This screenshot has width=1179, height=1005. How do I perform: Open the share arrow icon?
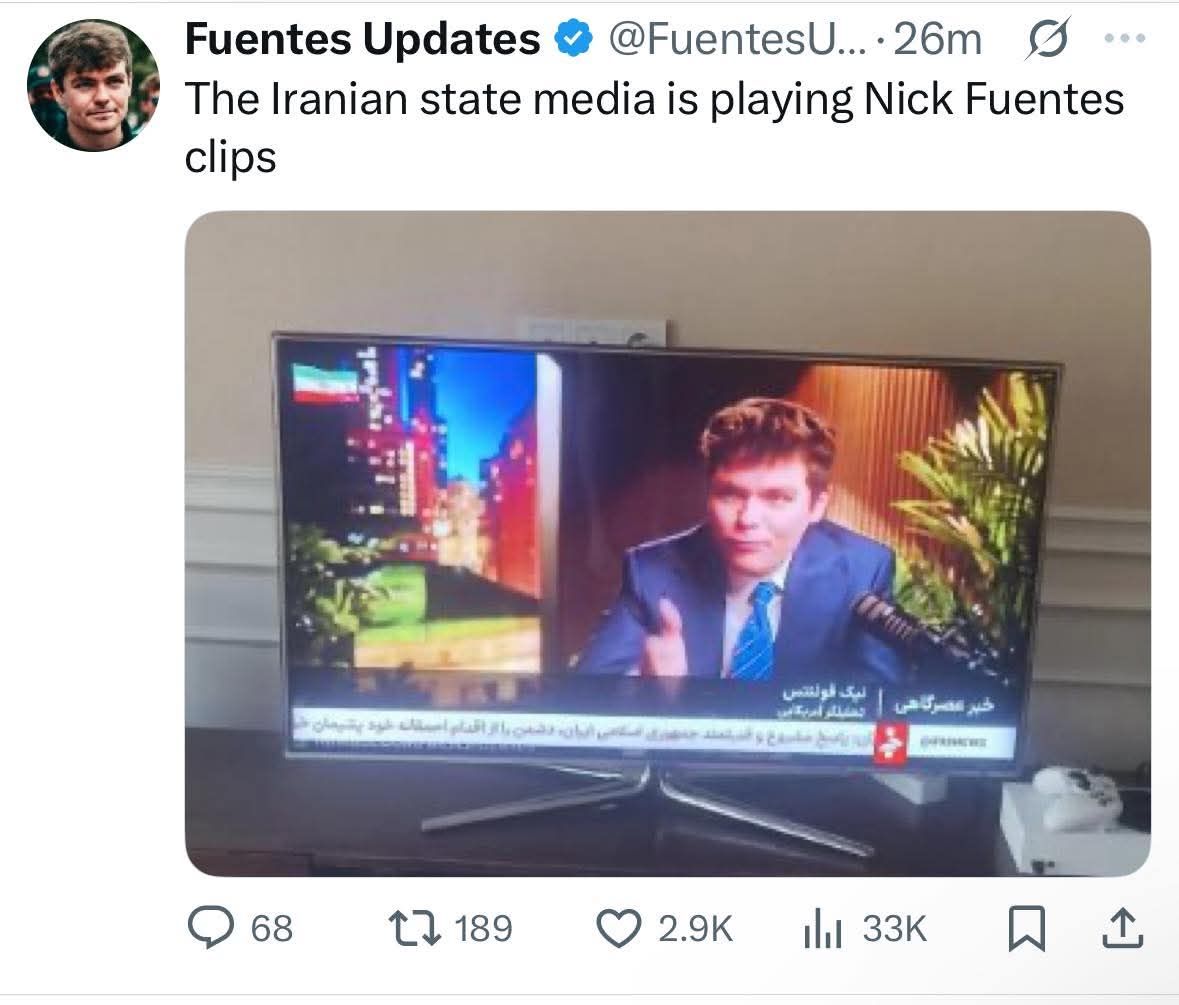pyautogui.click(x=1122, y=928)
